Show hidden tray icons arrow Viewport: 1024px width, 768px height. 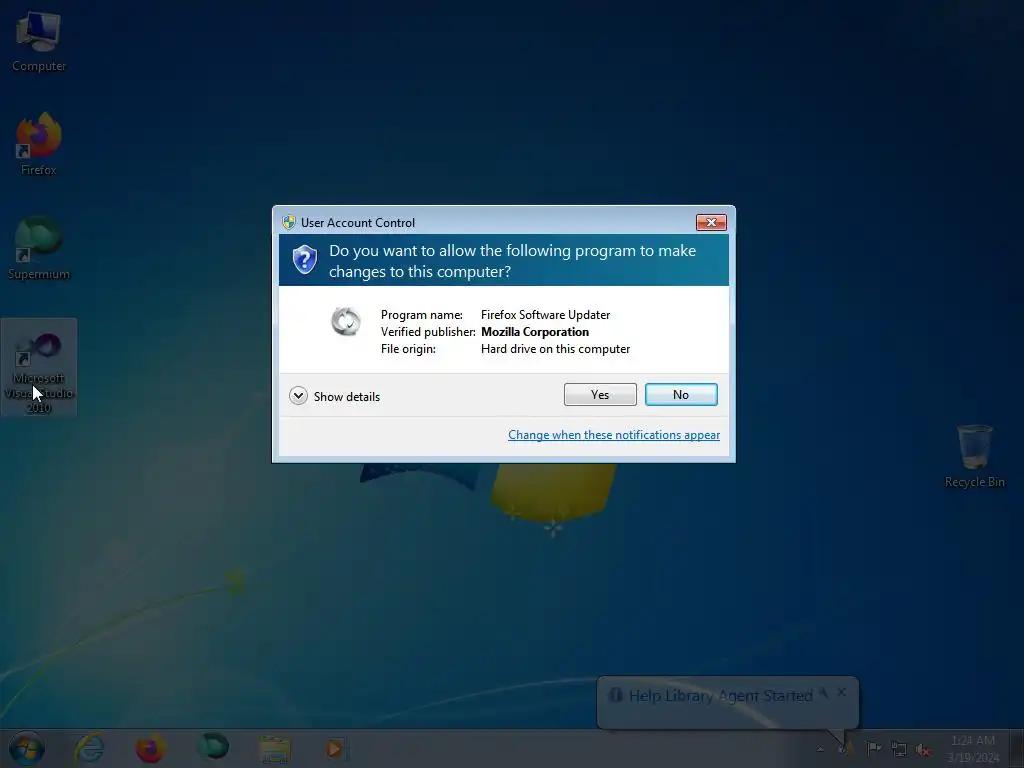[x=820, y=749]
